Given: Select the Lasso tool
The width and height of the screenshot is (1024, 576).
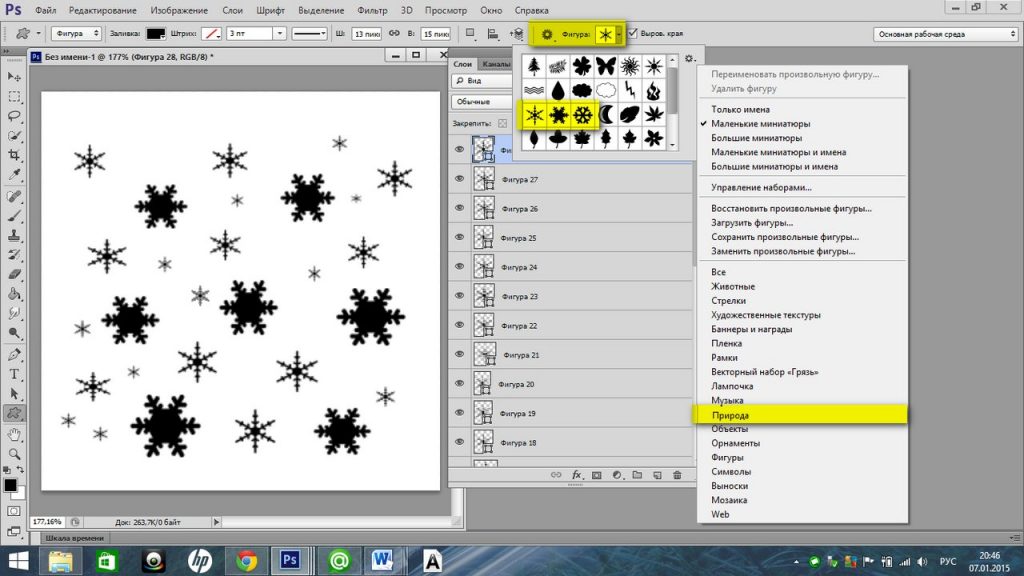Looking at the screenshot, I should [x=14, y=116].
